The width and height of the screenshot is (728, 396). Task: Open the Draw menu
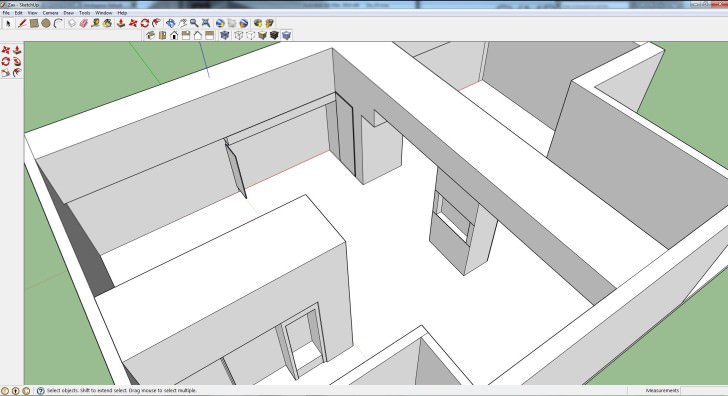coord(68,13)
